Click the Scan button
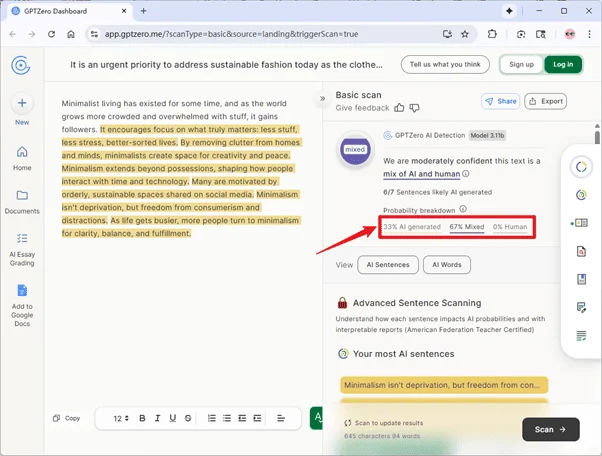 click(551, 429)
